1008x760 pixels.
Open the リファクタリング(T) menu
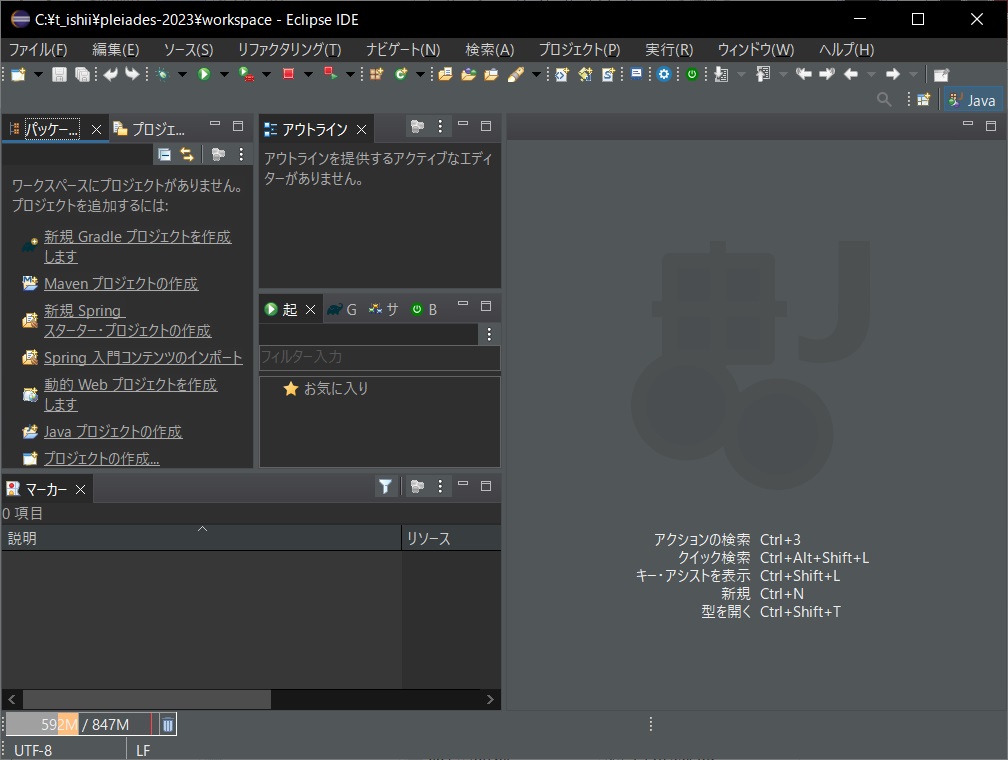[x=289, y=50]
